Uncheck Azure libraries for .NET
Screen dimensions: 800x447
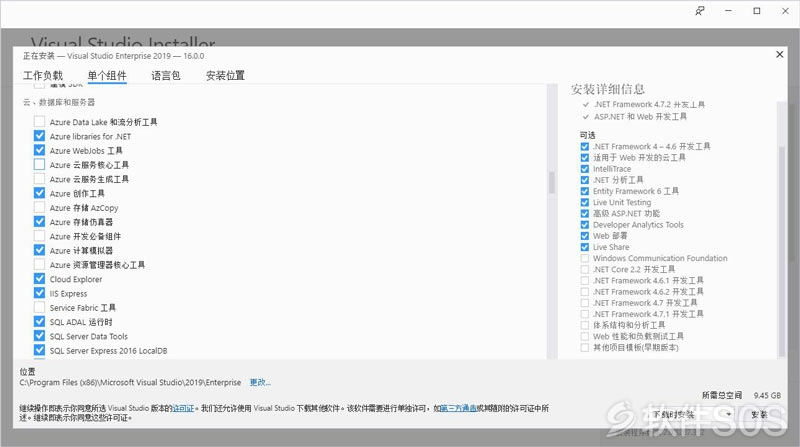pos(39,136)
